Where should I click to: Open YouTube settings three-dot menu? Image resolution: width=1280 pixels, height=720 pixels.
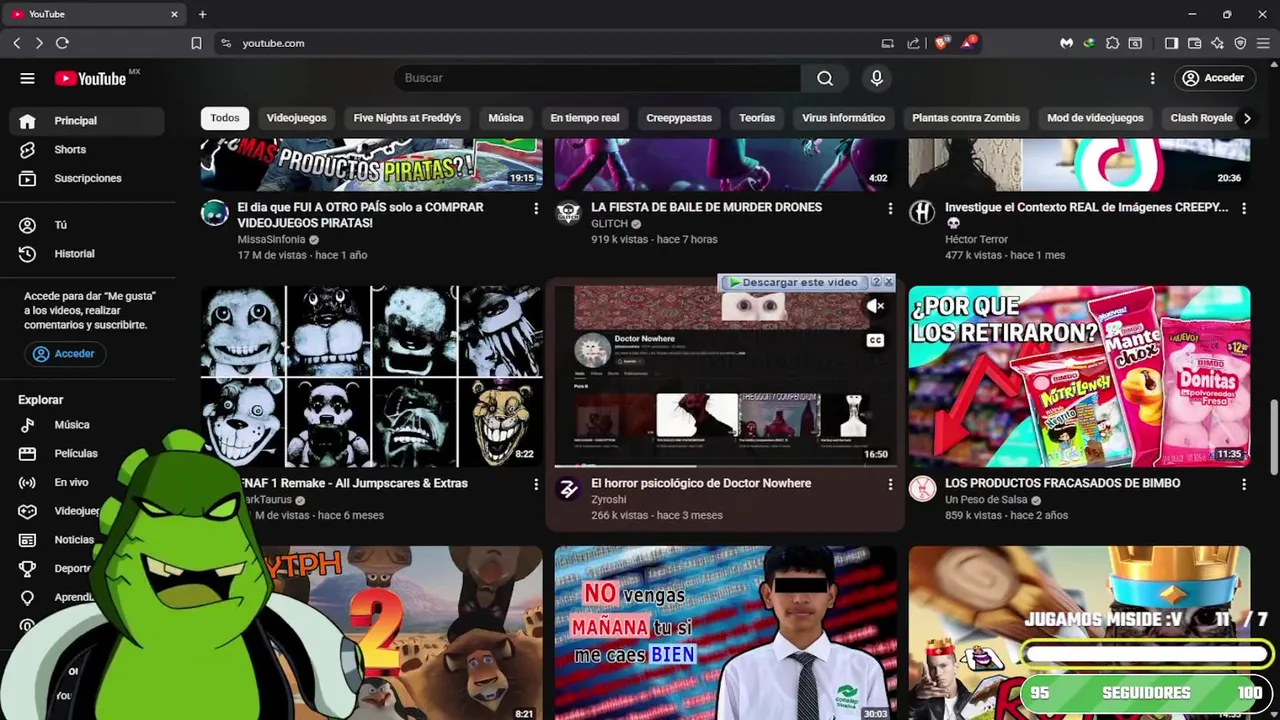[1152, 78]
